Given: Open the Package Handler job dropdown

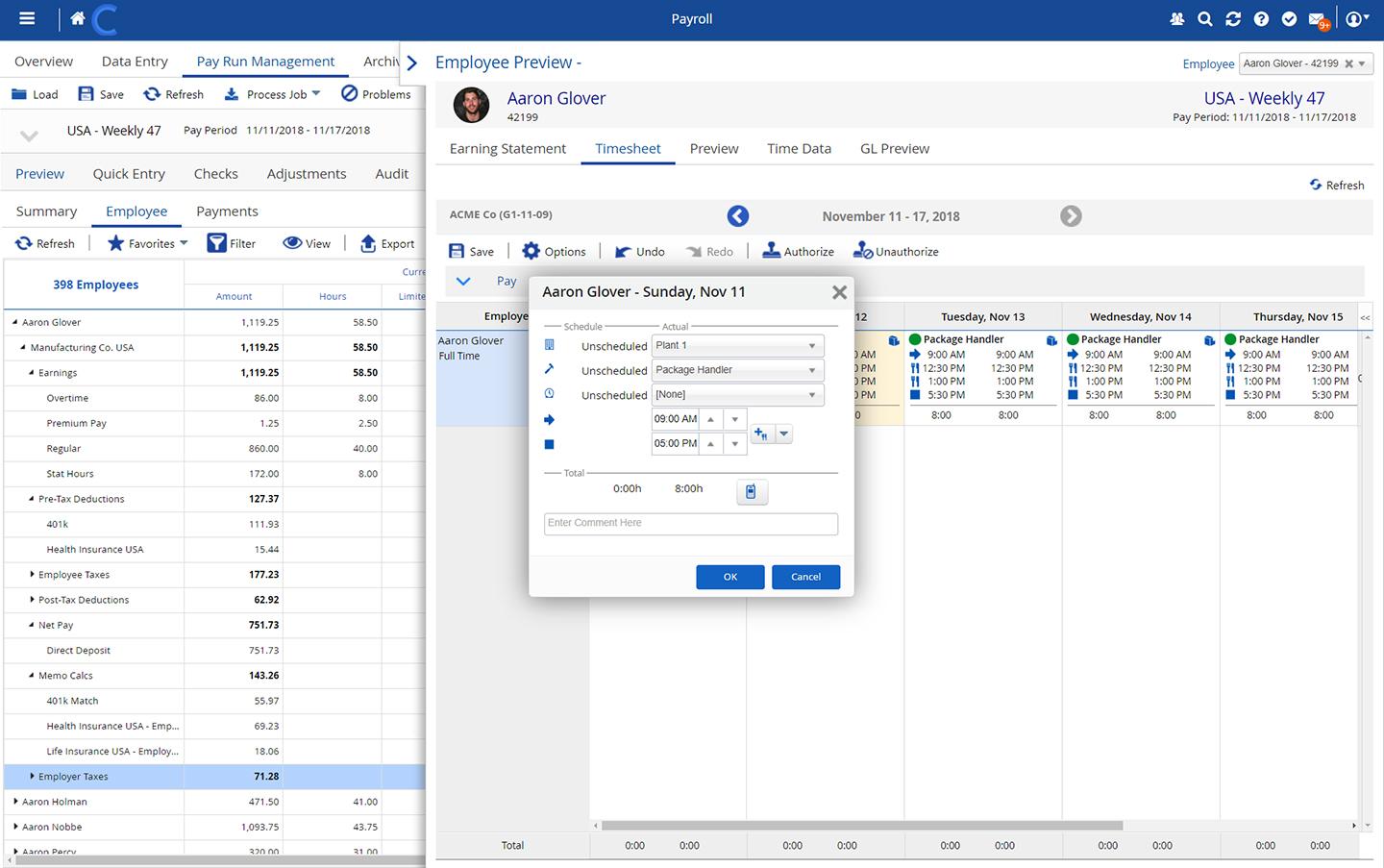Looking at the screenshot, I should pos(737,370).
